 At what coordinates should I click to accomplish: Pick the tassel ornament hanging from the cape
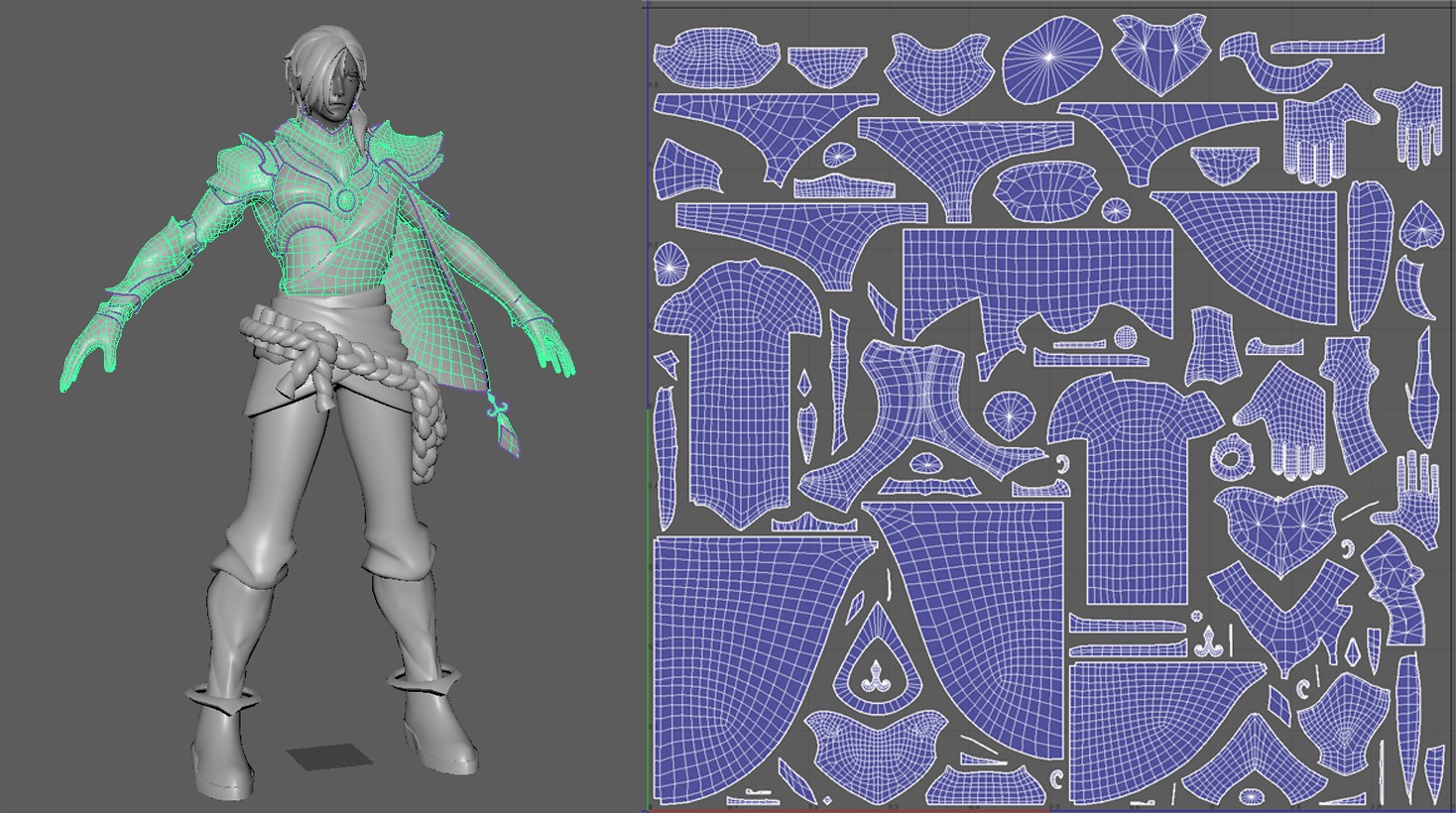pos(504,424)
